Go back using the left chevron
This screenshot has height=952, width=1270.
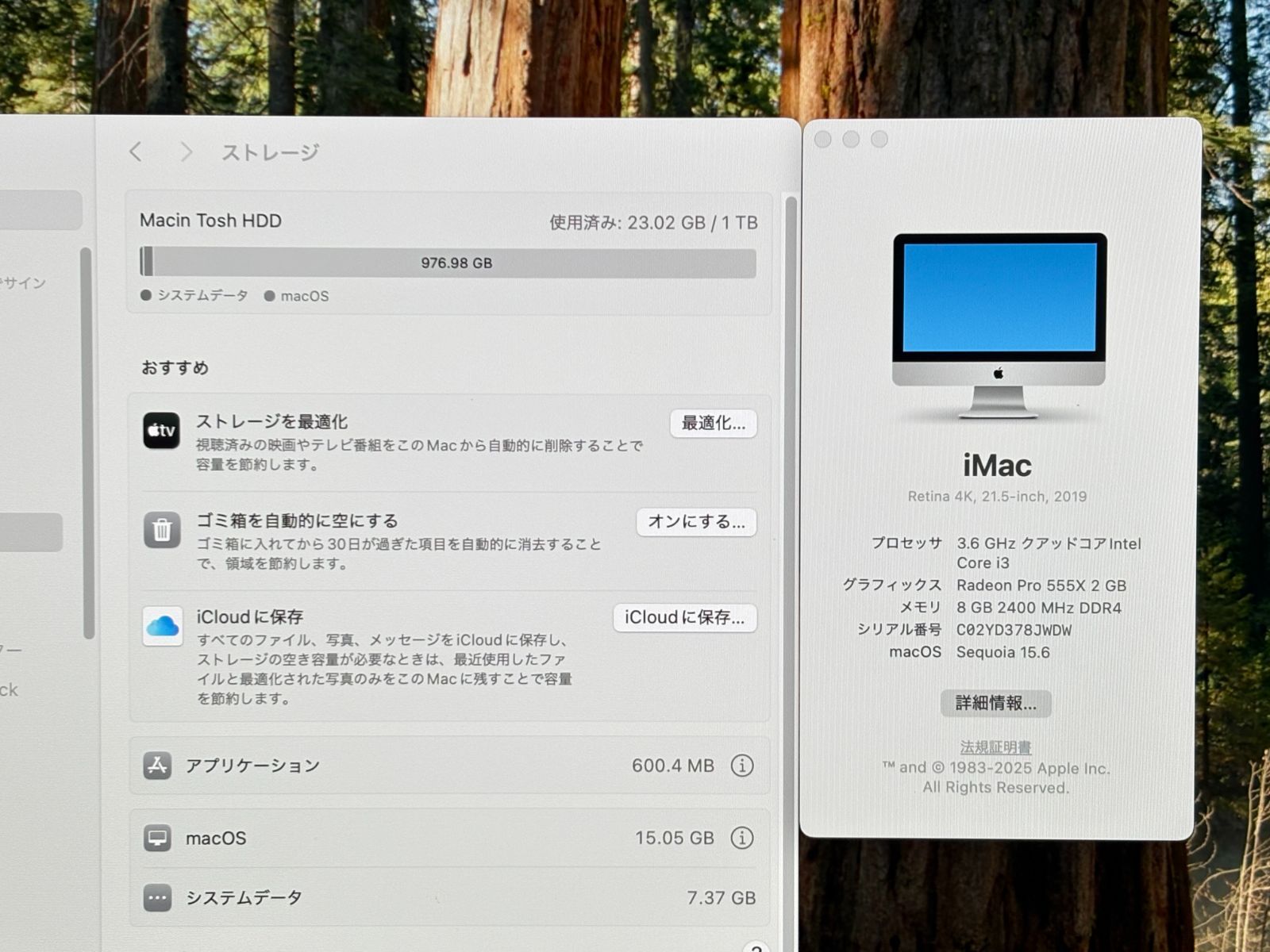136,152
